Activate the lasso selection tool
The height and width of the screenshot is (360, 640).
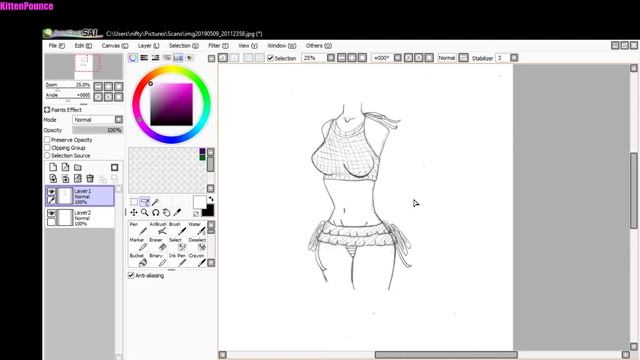(144, 202)
